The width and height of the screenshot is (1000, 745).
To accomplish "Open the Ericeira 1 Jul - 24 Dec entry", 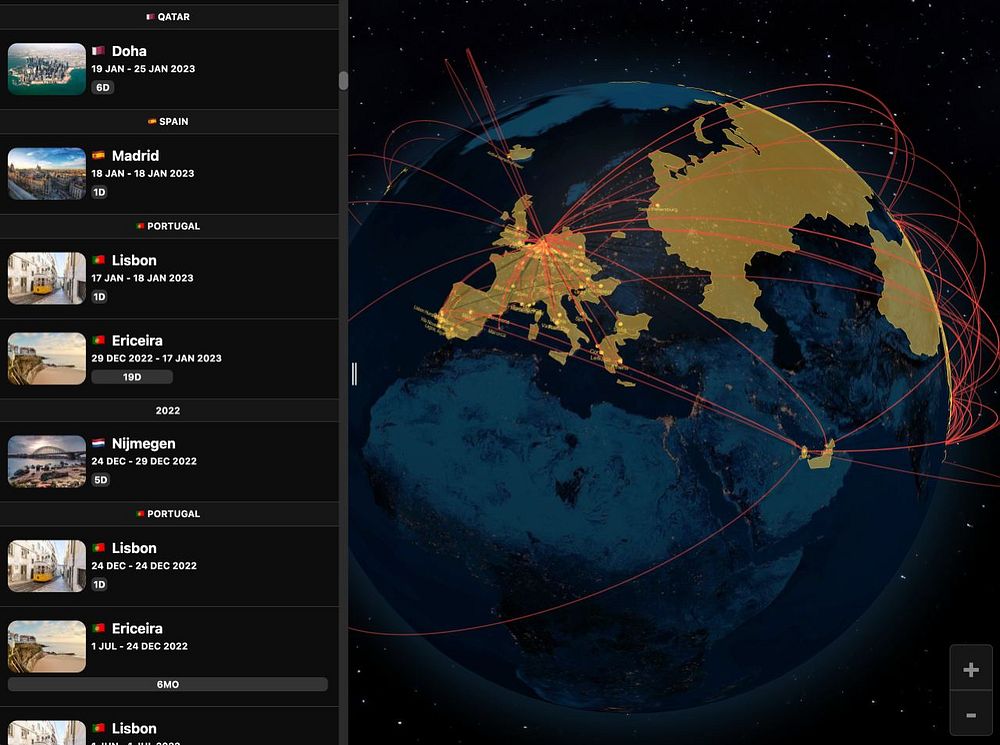I will [169, 656].
